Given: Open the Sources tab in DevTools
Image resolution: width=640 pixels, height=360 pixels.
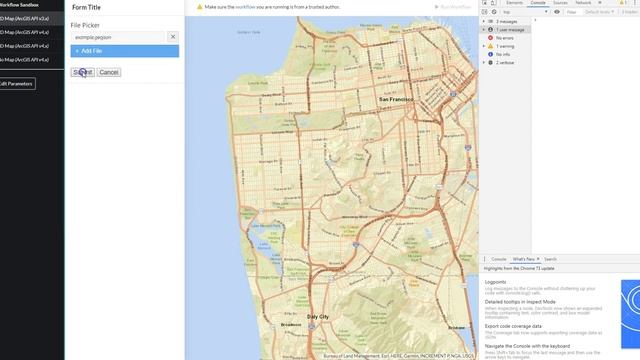Looking at the screenshot, I should point(560,3).
